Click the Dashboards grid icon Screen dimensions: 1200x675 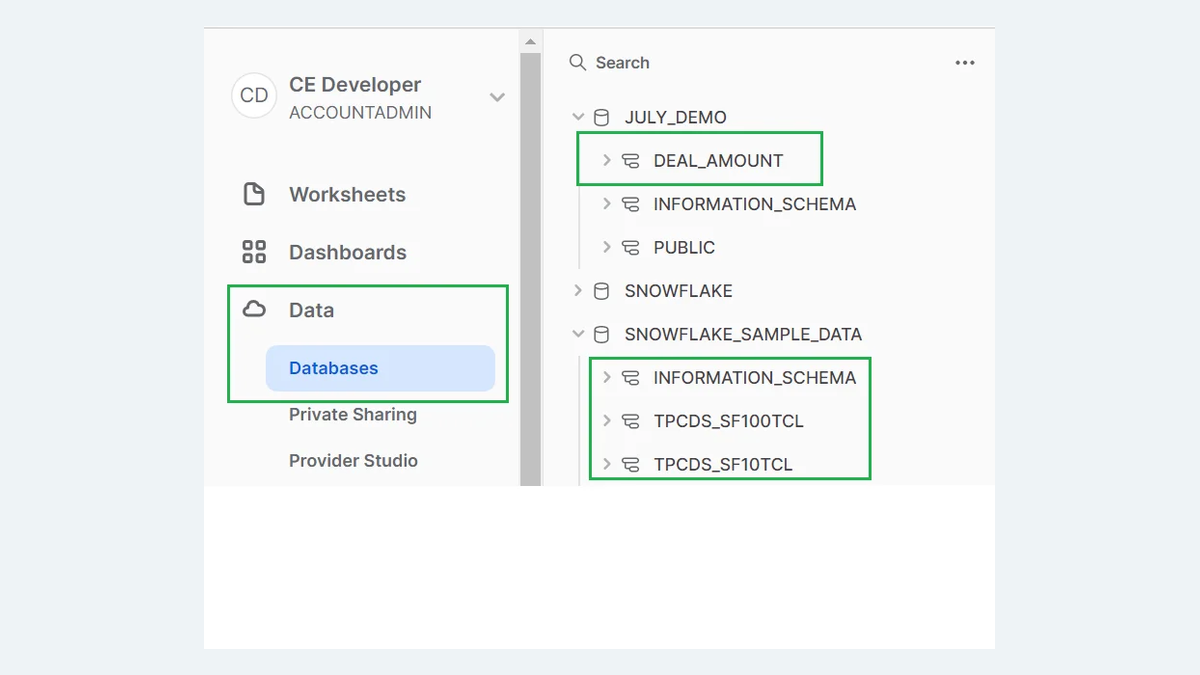click(254, 252)
